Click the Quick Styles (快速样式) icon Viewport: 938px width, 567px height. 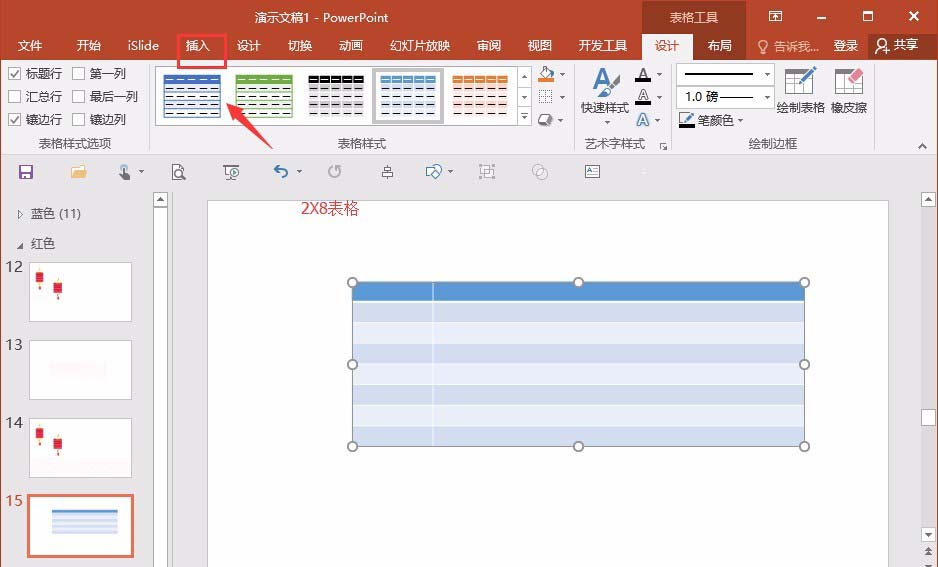(x=605, y=90)
